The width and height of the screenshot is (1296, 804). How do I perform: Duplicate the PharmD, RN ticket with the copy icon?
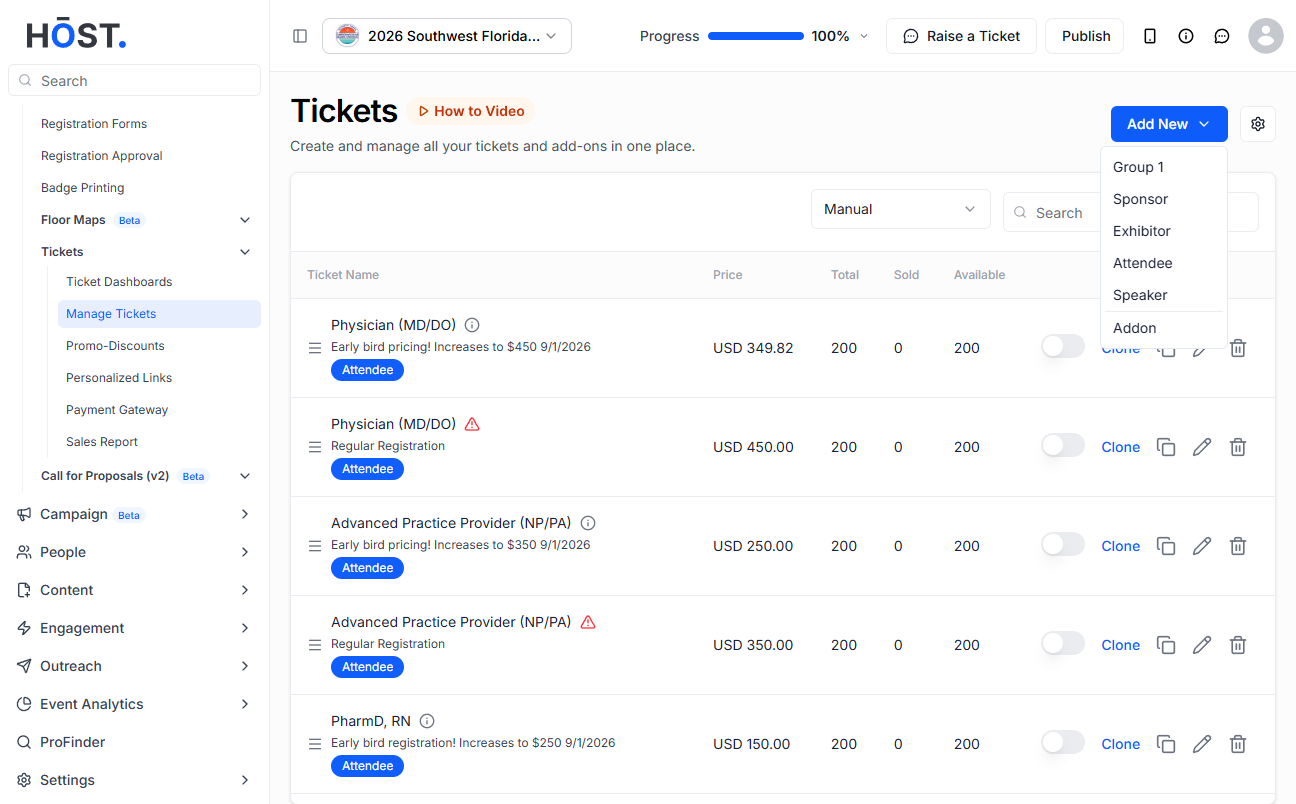coord(1166,744)
